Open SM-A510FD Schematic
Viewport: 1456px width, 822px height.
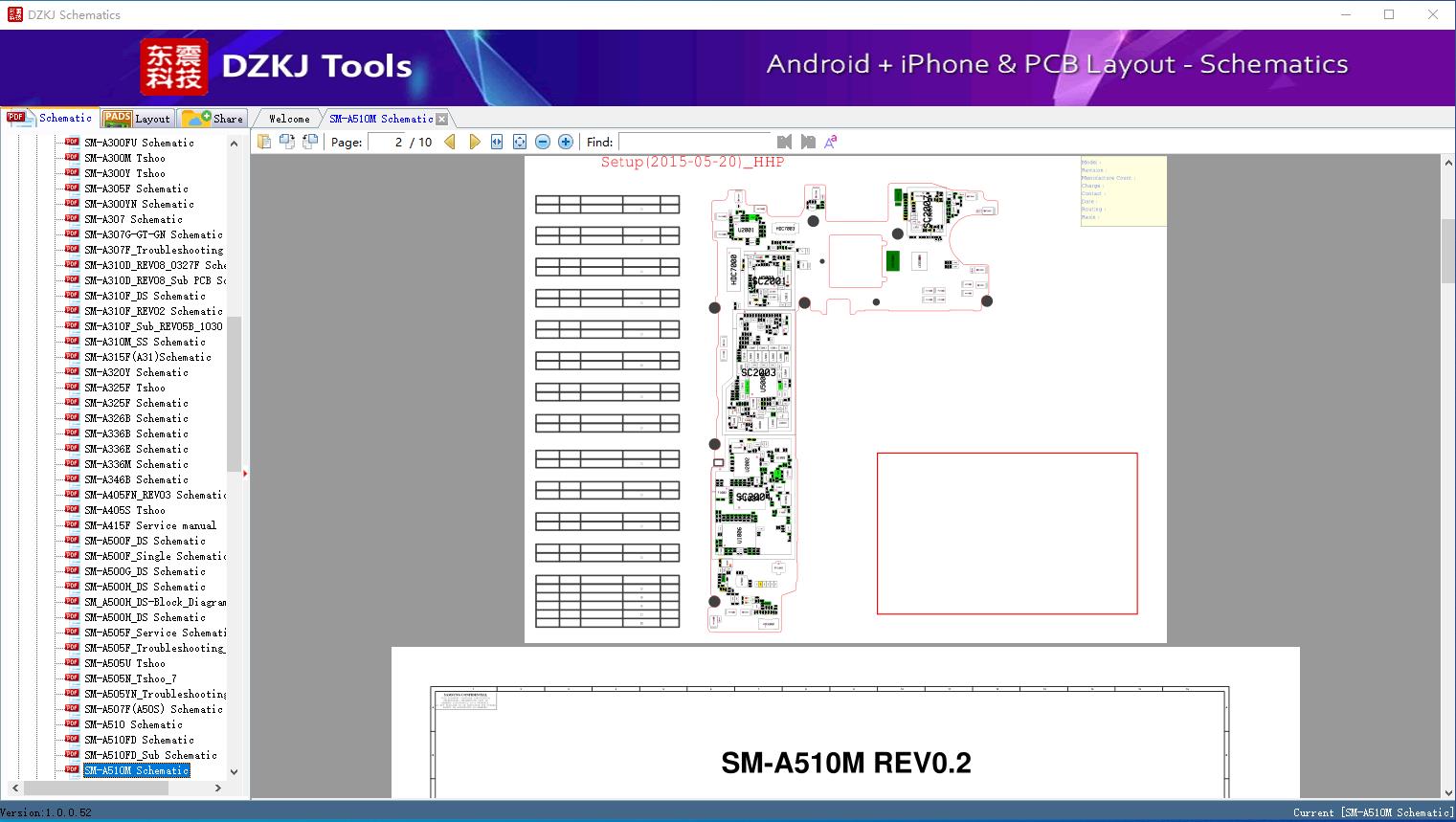point(139,740)
